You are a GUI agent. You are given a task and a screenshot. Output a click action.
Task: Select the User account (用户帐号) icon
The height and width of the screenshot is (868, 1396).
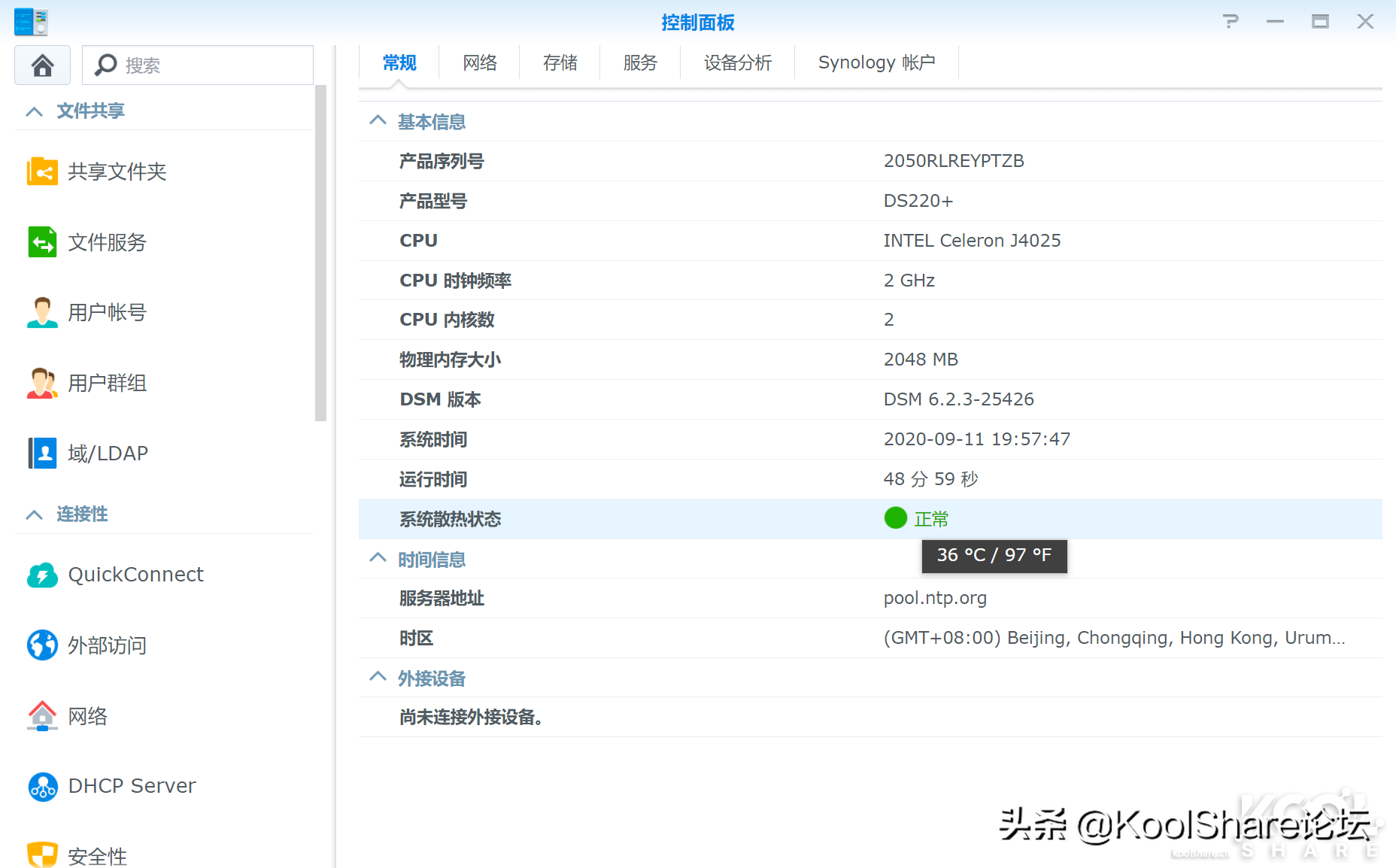(42, 312)
